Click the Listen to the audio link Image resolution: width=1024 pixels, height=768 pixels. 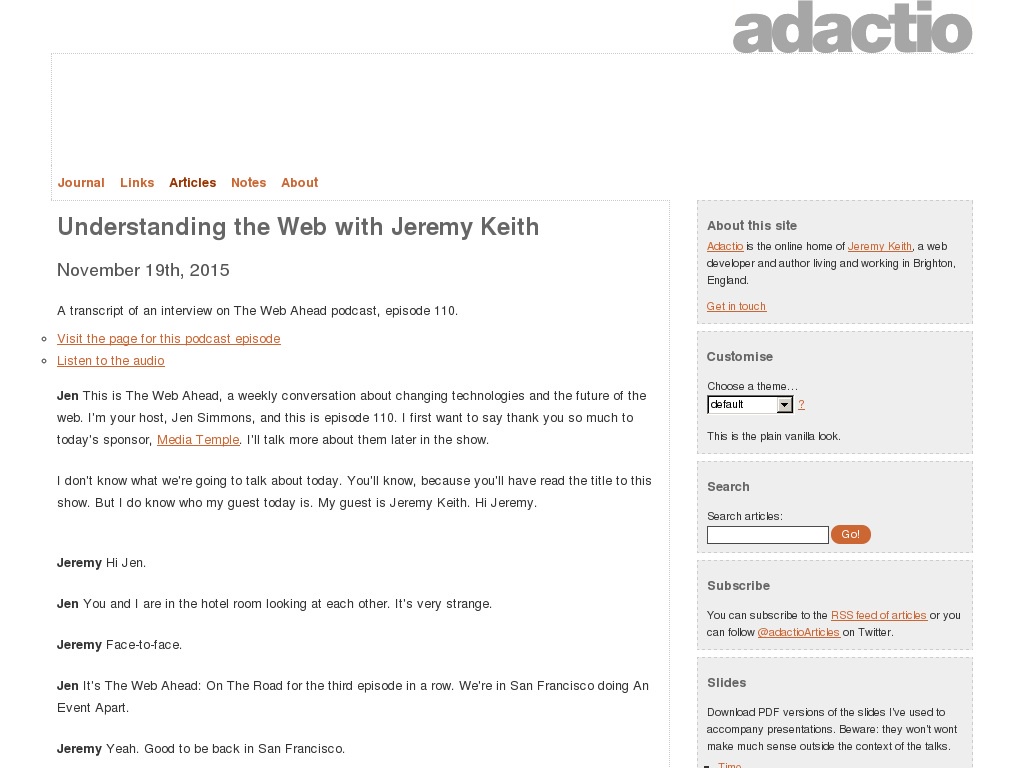point(110,361)
